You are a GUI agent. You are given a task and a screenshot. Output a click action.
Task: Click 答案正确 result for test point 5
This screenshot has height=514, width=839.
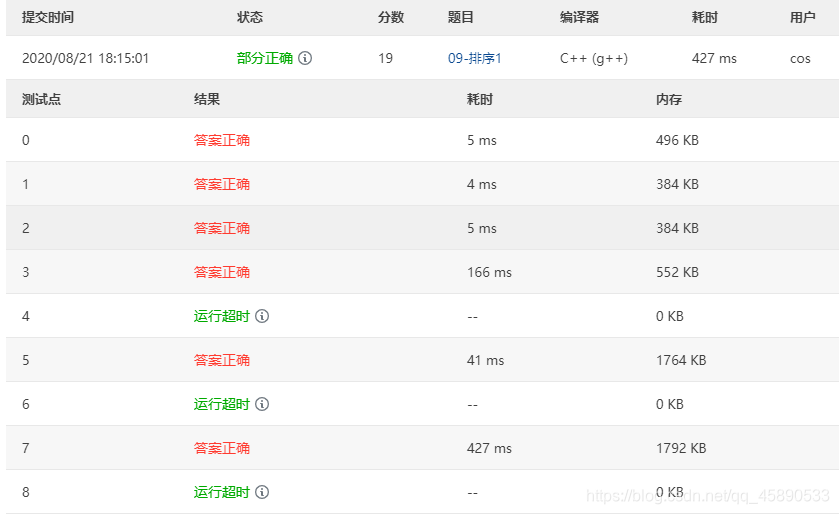click(x=222, y=360)
